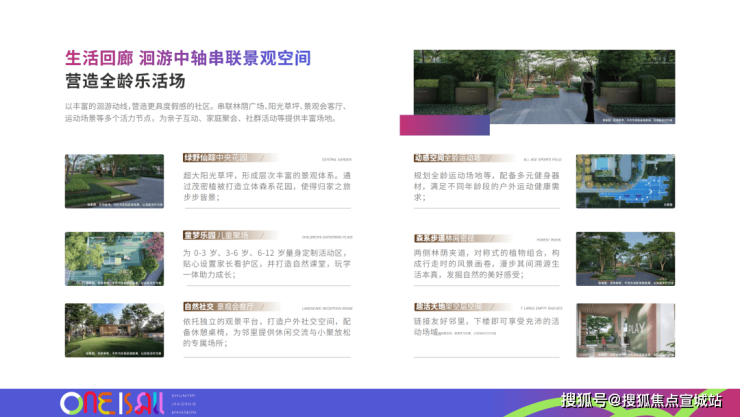This screenshot has width=740, height=417.
Task: Open the PLAY clubhouse thumbnail image
Action: click(x=625, y=330)
